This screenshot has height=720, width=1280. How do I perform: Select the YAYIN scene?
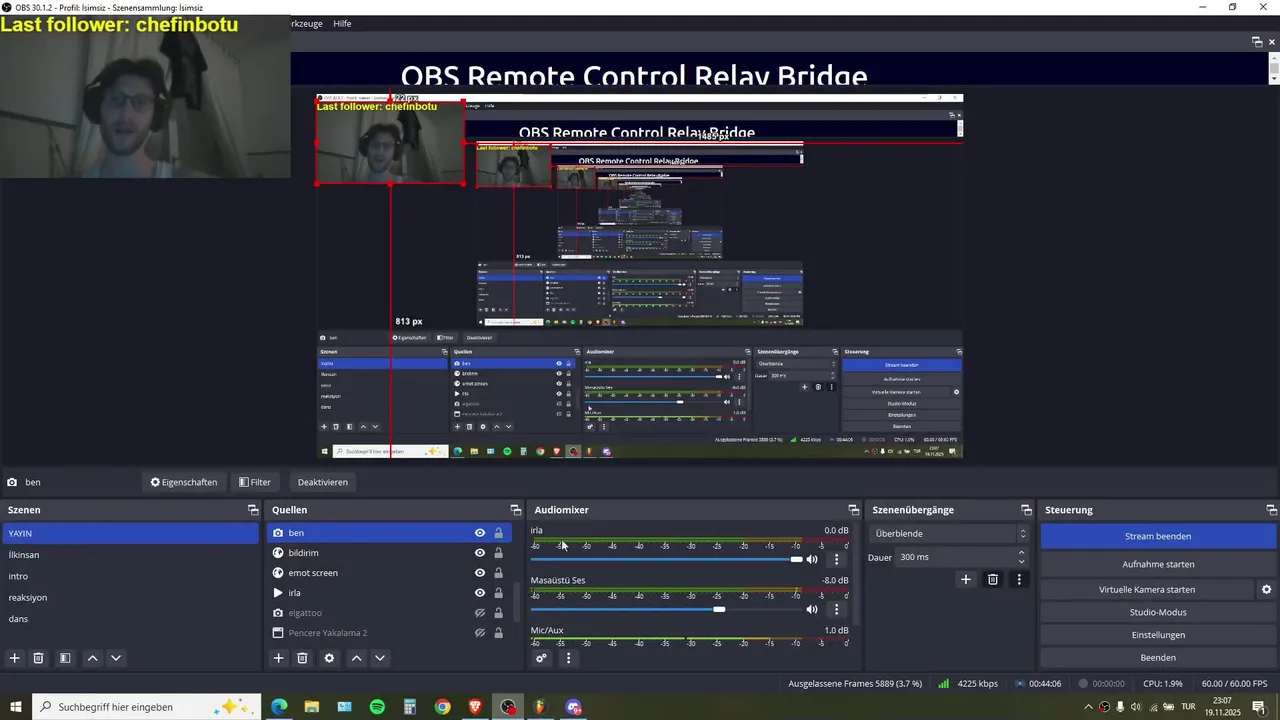pos(130,533)
